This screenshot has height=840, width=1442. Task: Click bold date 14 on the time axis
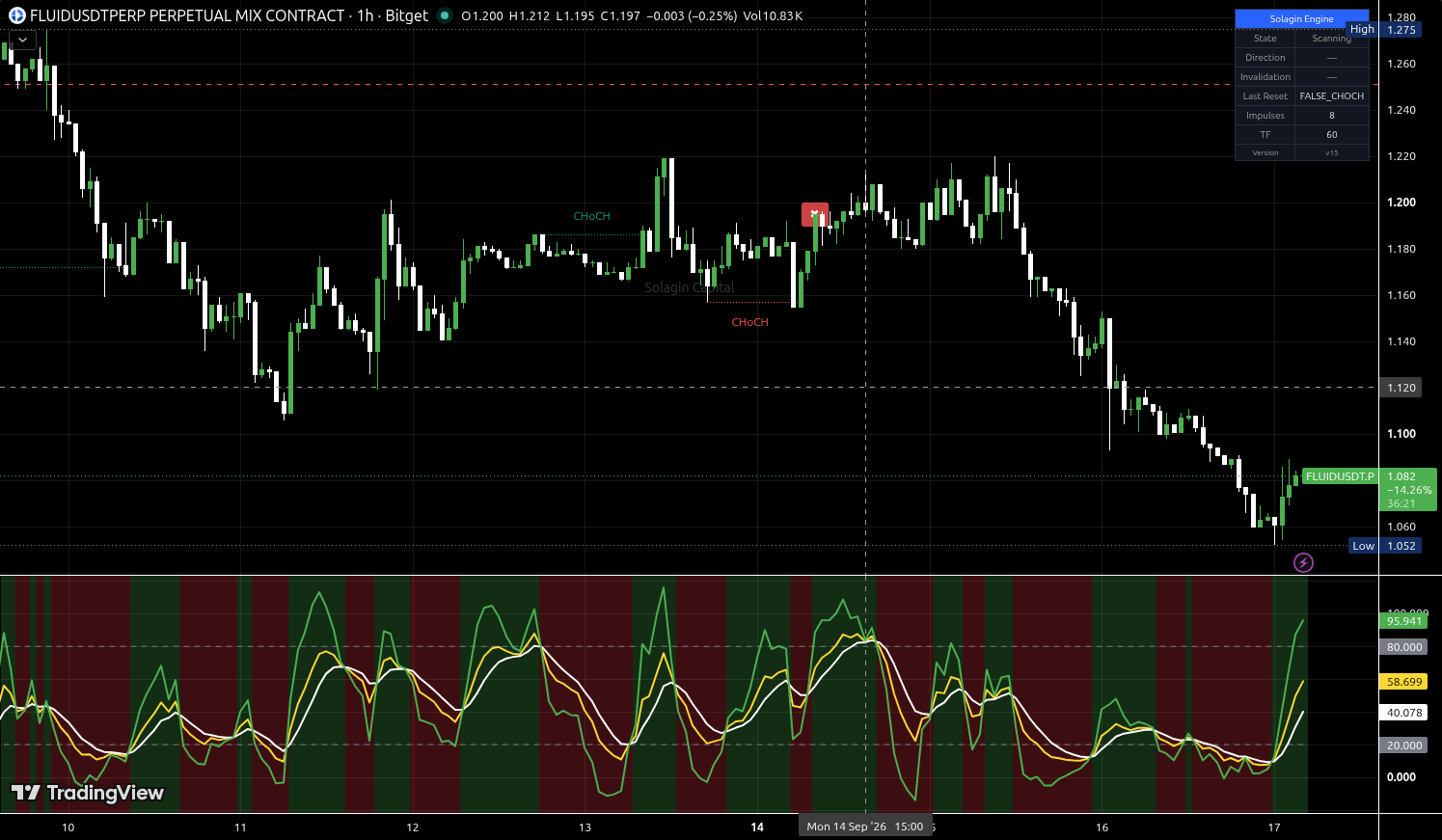tap(757, 827)
